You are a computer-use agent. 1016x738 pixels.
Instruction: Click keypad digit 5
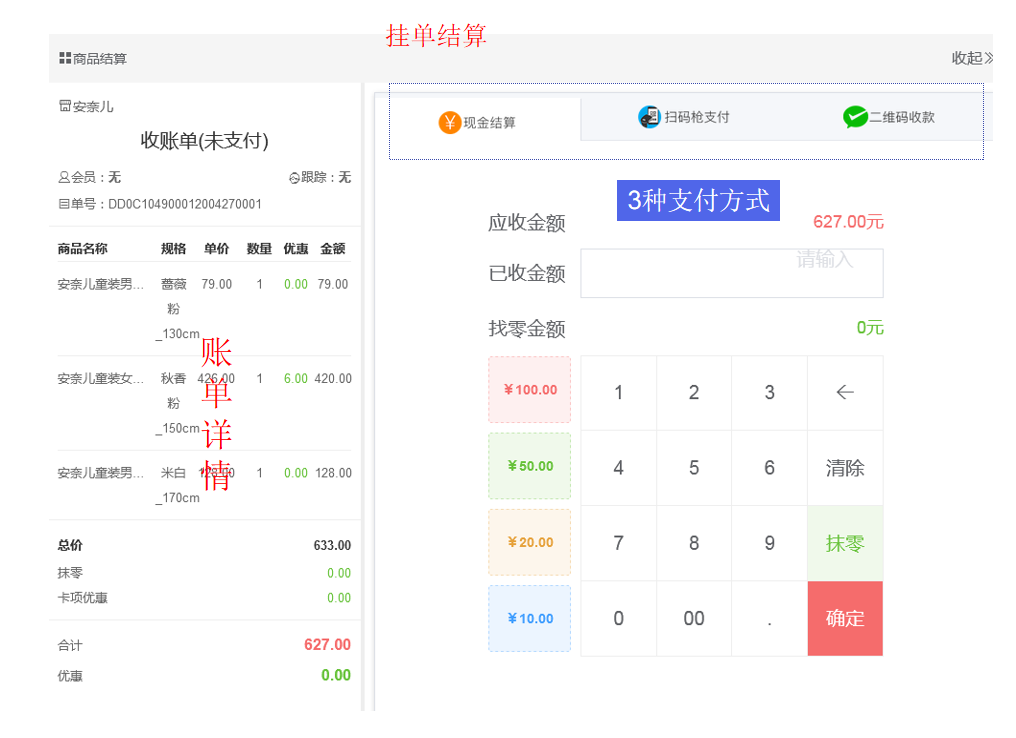pyautogui.click(x=694, y=468)
